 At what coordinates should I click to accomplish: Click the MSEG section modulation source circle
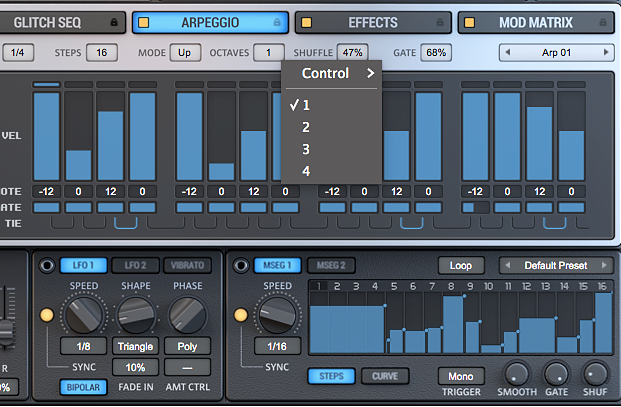tap(241, 265)
